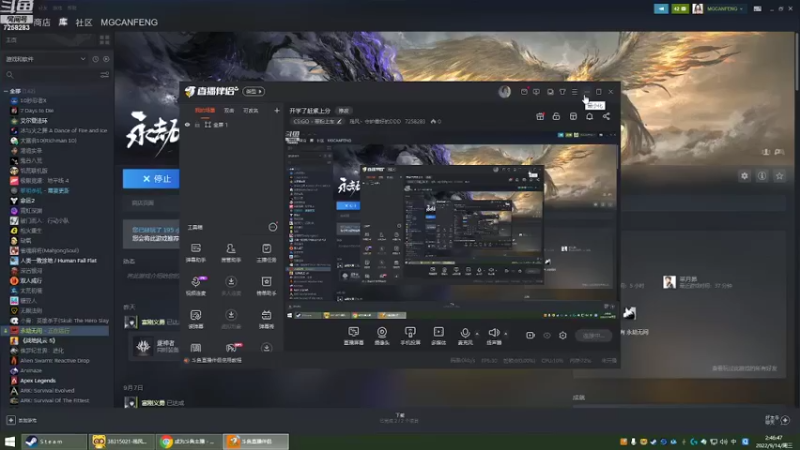This screenshot has width=800, height=450.
Task: Click the microphone icon in streaming toolbar
Action: (465, 335)
